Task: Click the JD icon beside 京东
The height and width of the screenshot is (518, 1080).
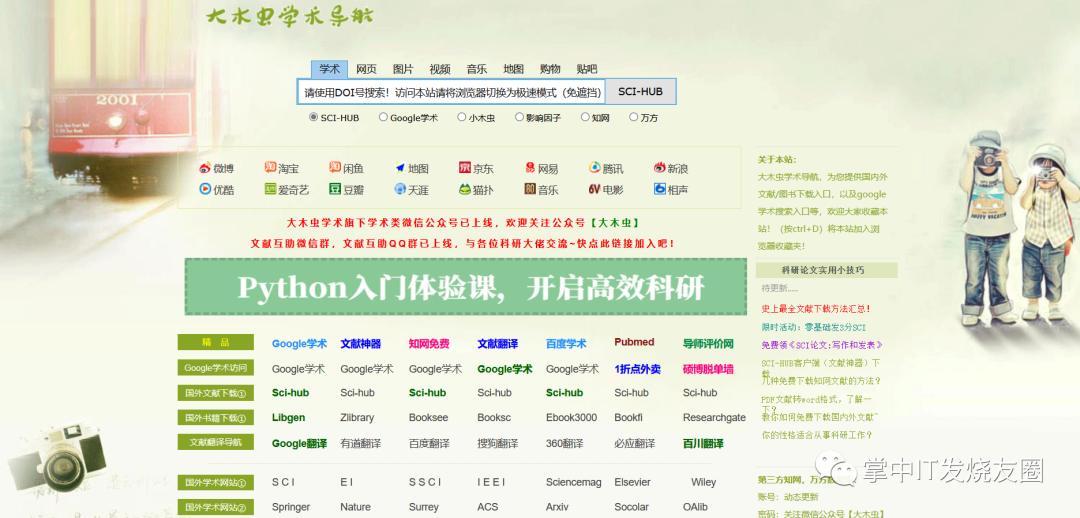Action: (x=465, y=167)
